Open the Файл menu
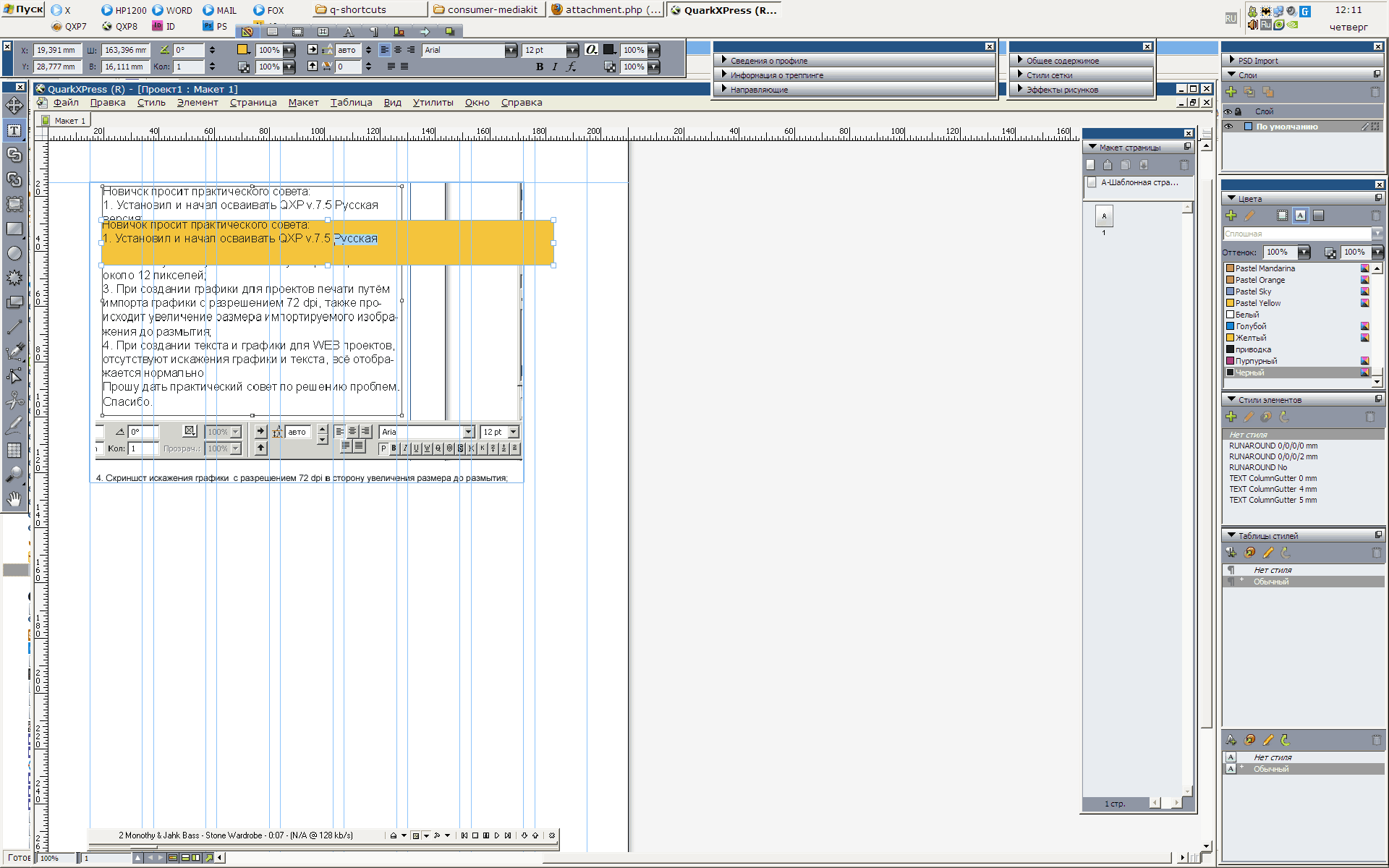1389x868 pixels. coord(66,103)
